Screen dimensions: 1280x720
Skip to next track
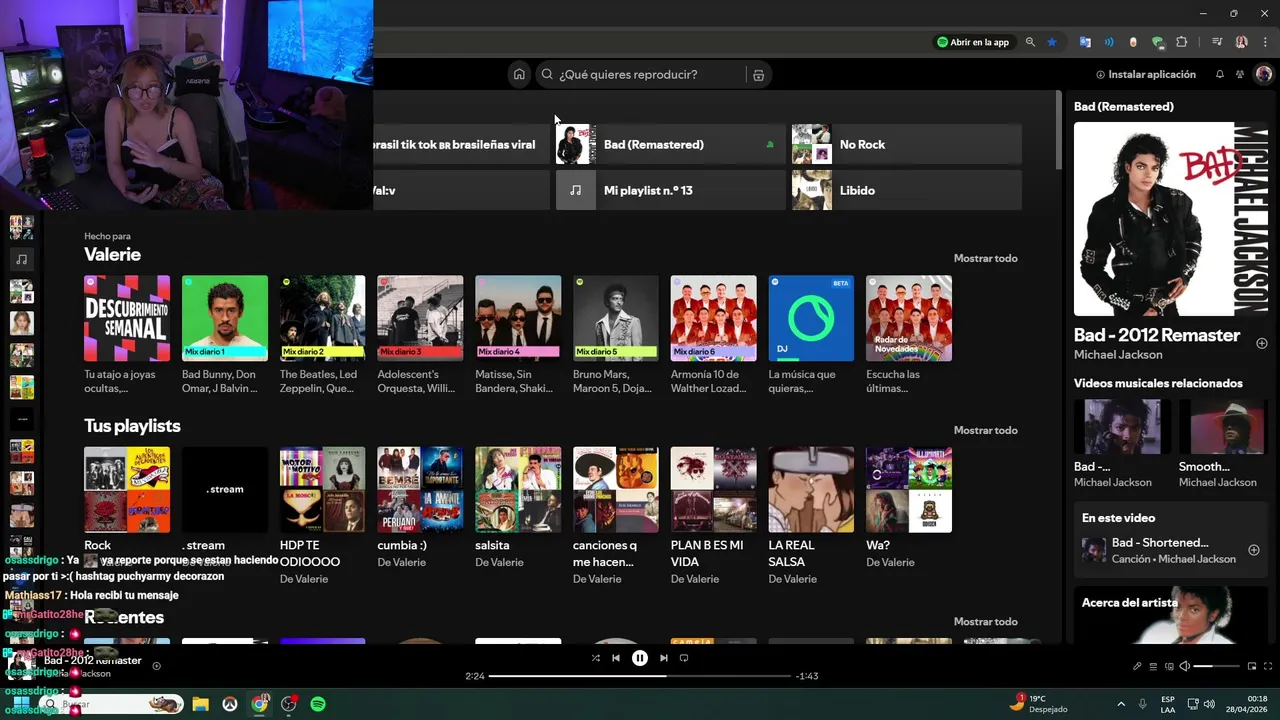pos(663,658)
